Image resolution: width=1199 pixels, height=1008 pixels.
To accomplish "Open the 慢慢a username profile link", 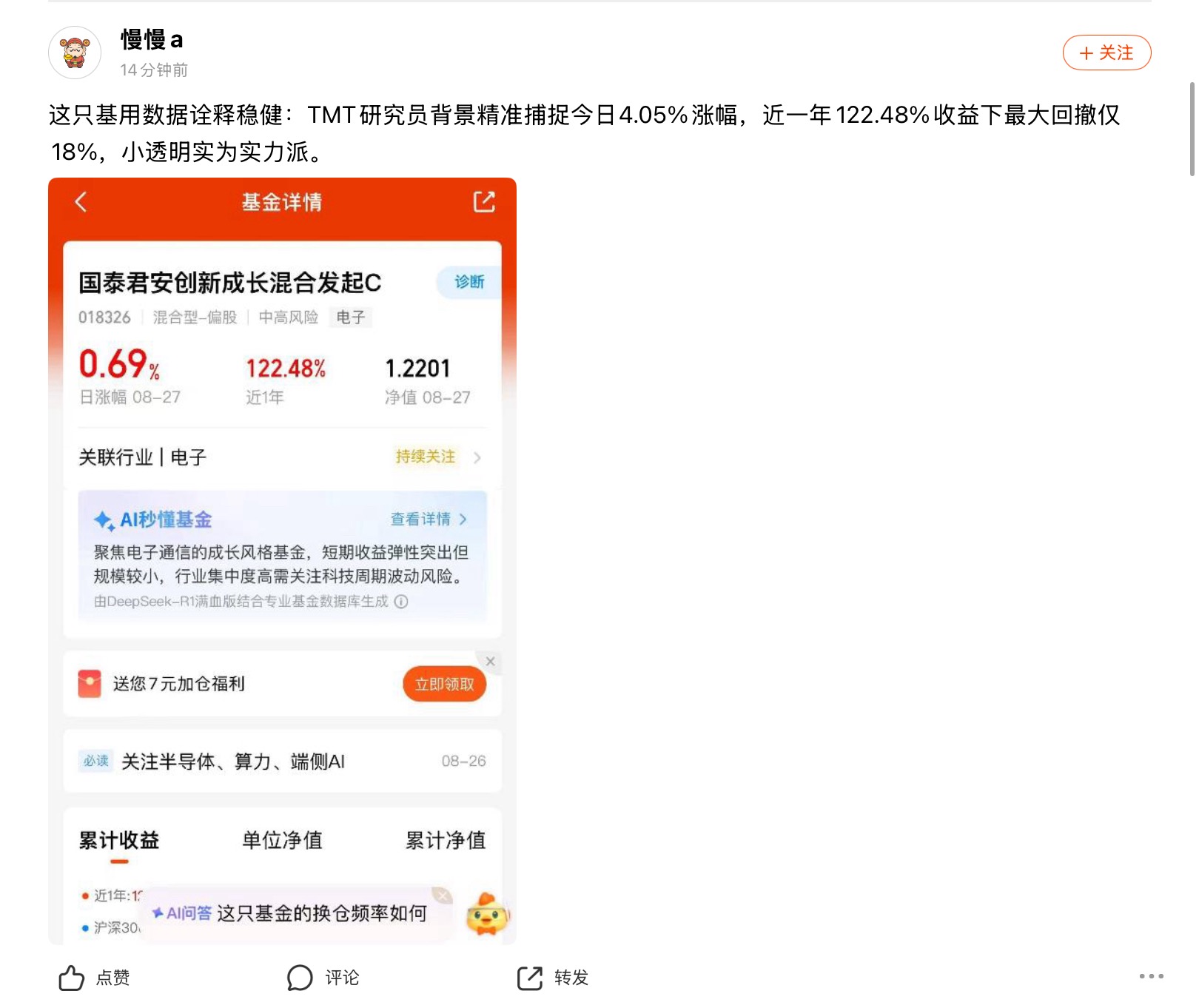I will (x=152, y=39).
